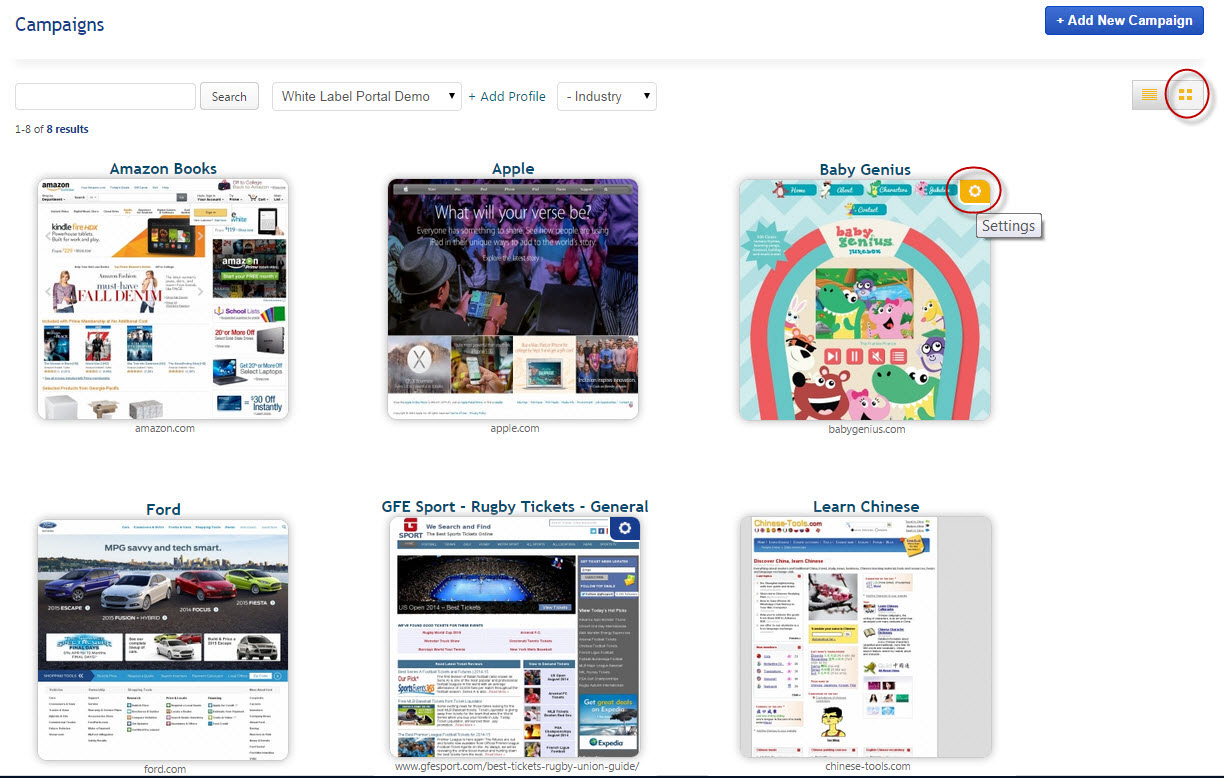This screenshot has height=778, width=1224.
Task: Click the gfesport.com rugby guide URL text
Action: coord(516,767)
